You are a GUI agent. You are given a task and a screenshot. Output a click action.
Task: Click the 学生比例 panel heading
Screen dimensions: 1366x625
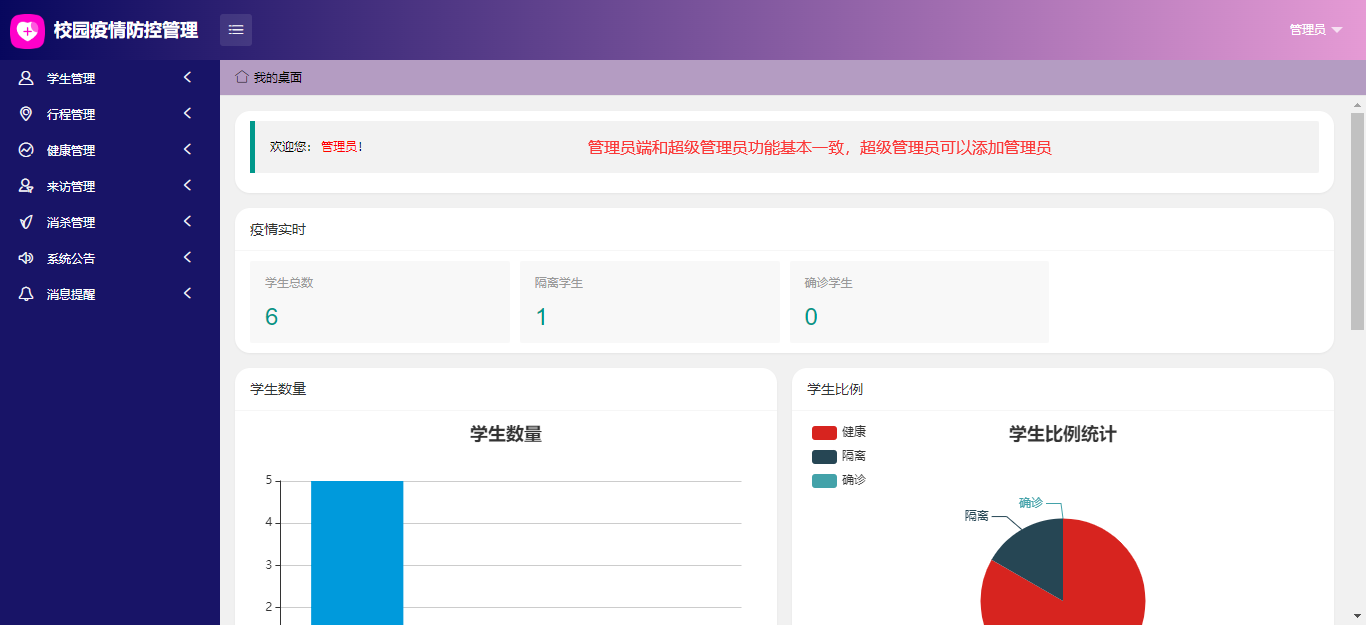point(835,389)
